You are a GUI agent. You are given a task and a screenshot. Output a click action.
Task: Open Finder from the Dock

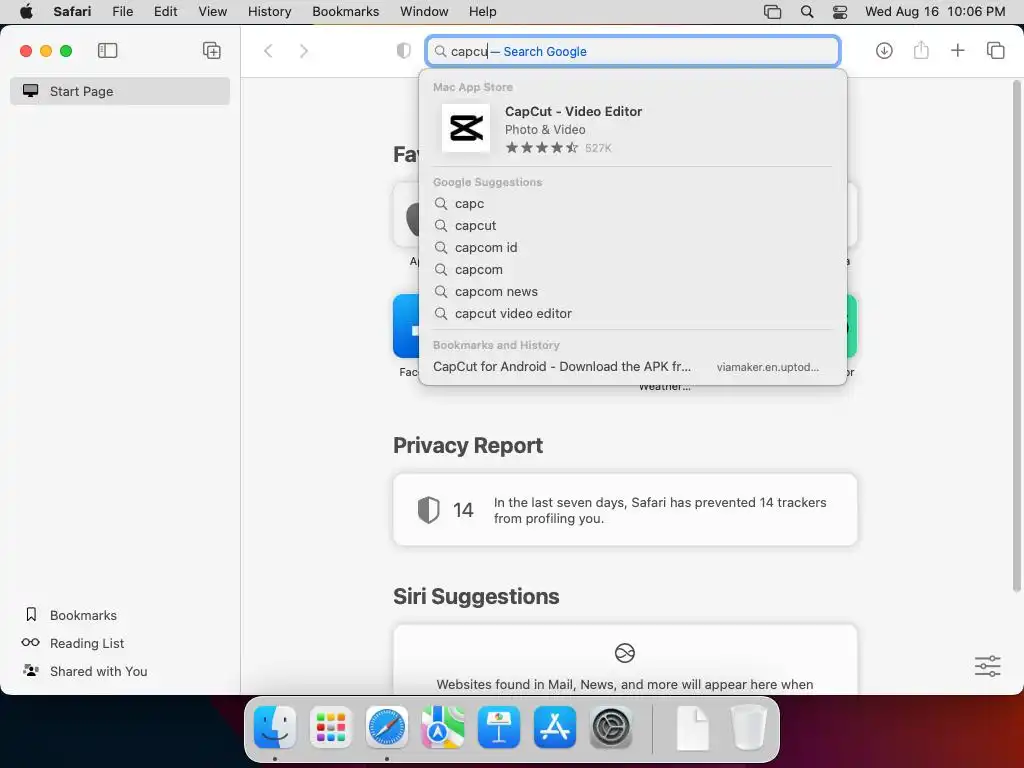tap(275, 727)
